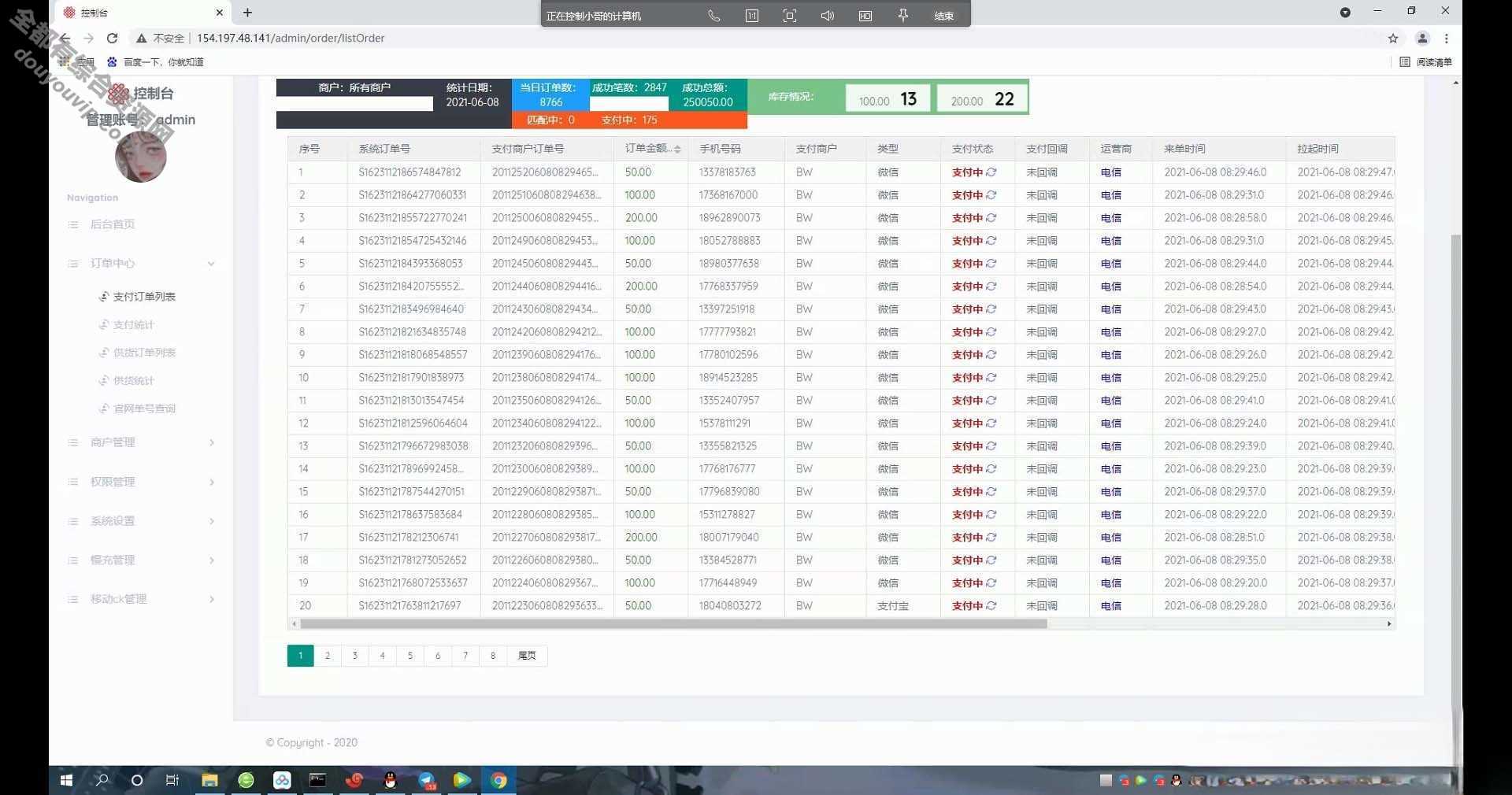Click phone number 18962890073
Screen dimensions: 1512x795
pos(730,217)
